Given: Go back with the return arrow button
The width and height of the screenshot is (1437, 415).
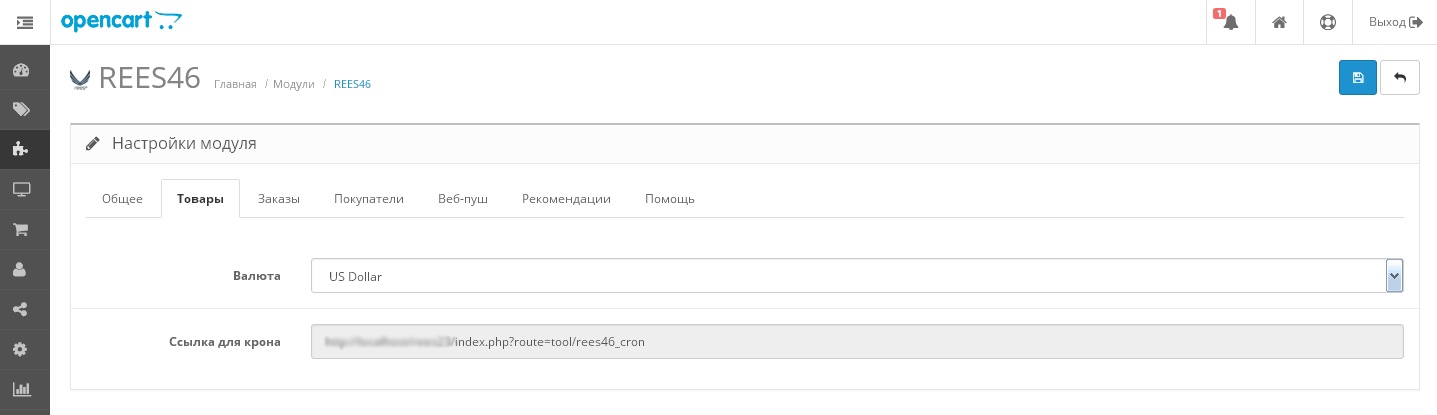Looking at the screenshot, I should click(x=1400, y=78).
